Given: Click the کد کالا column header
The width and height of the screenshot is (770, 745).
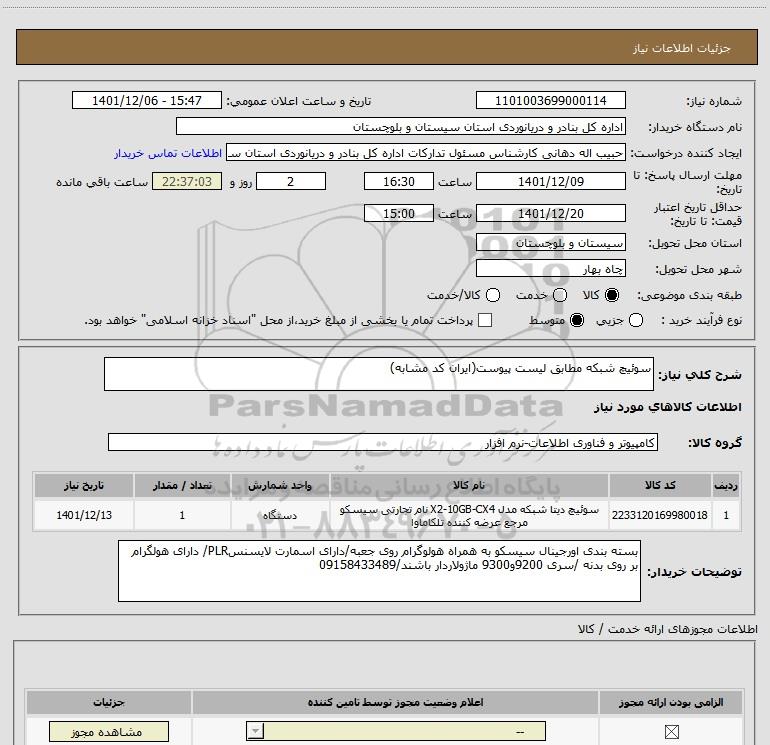Looking at the screenshot, I should click(x=660, y=485).
